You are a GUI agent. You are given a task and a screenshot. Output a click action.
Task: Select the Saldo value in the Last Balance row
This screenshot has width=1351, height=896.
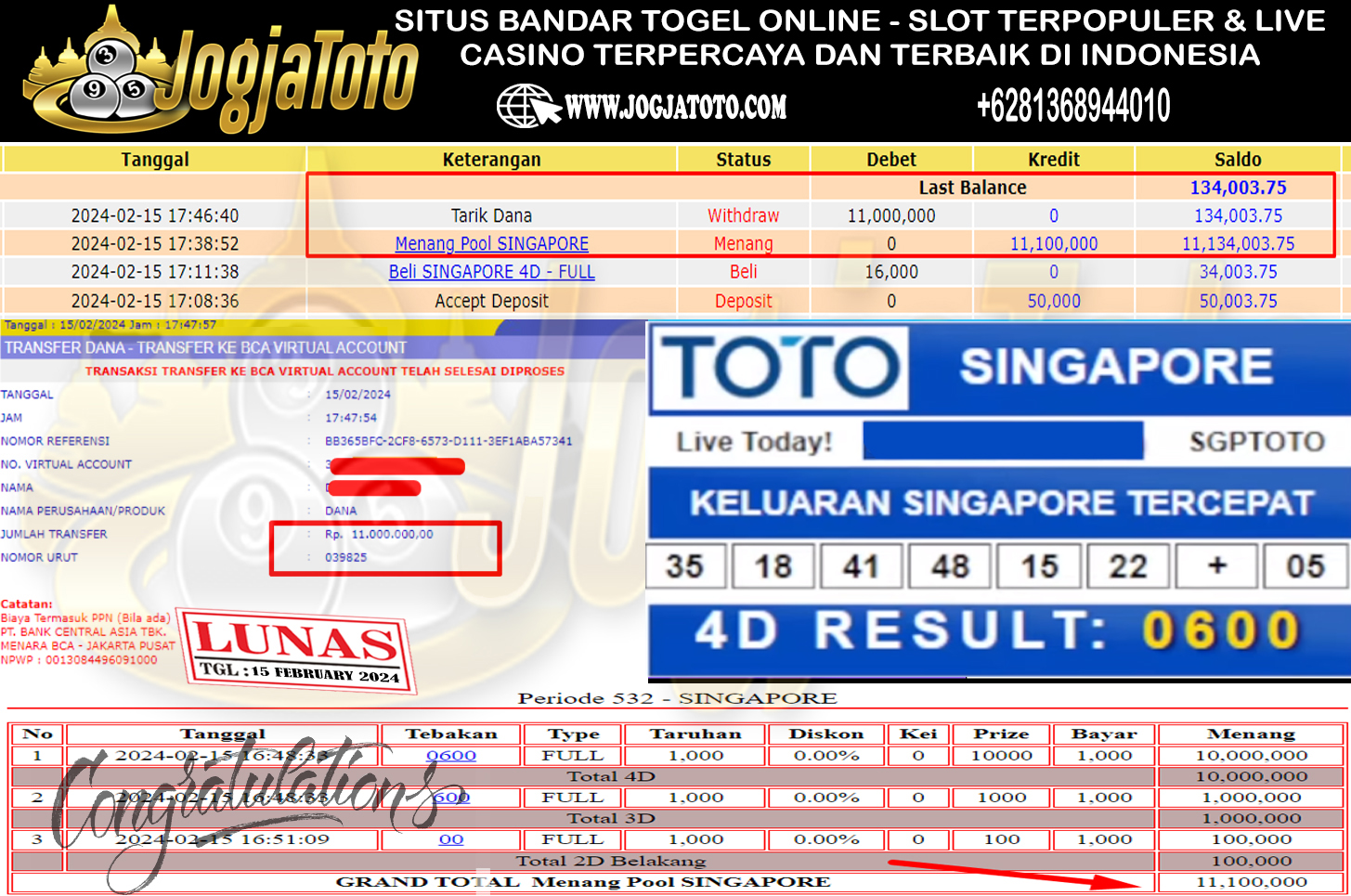point(1238,188)
